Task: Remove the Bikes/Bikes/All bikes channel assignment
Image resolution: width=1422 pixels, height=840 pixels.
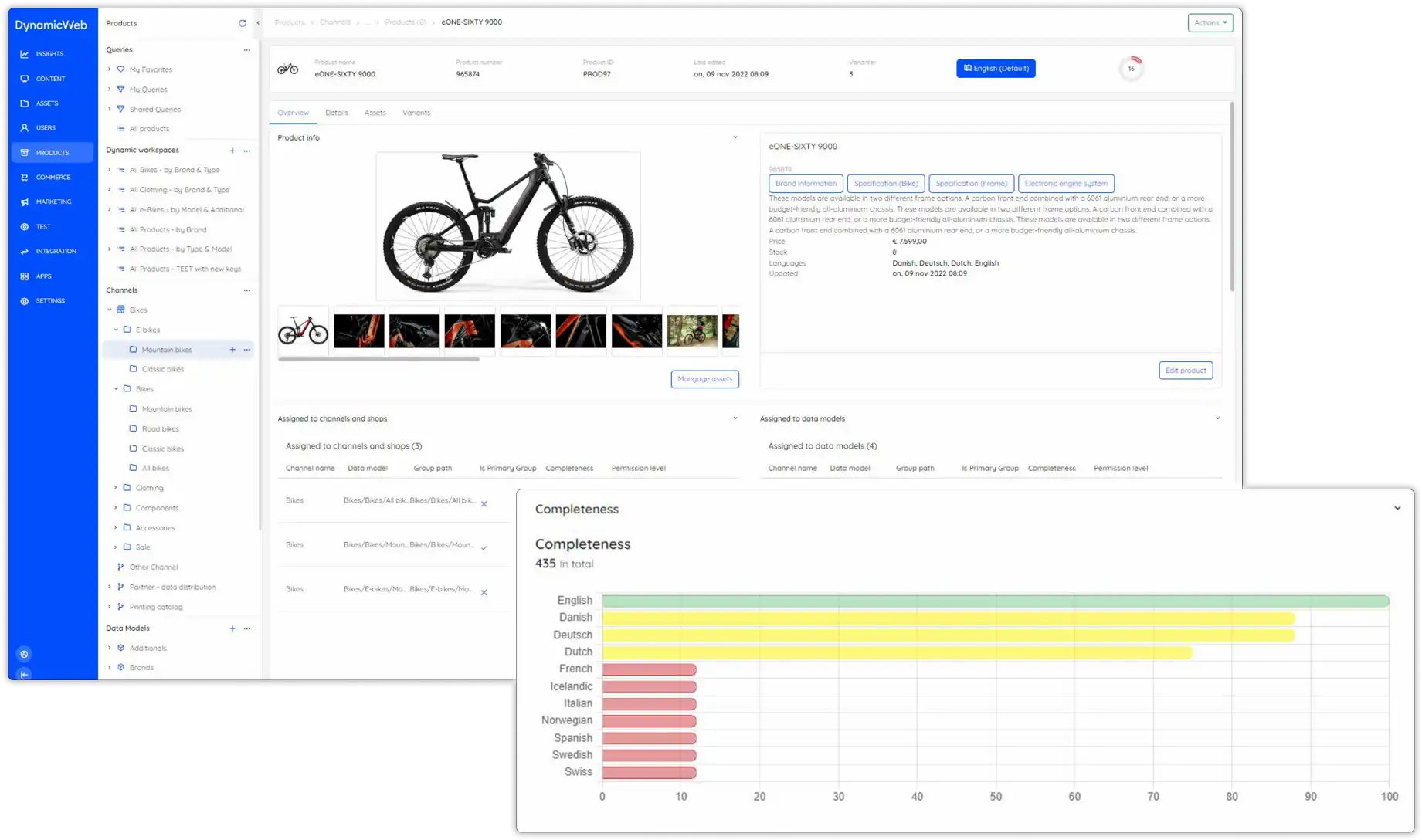Action: coord(484,504)
